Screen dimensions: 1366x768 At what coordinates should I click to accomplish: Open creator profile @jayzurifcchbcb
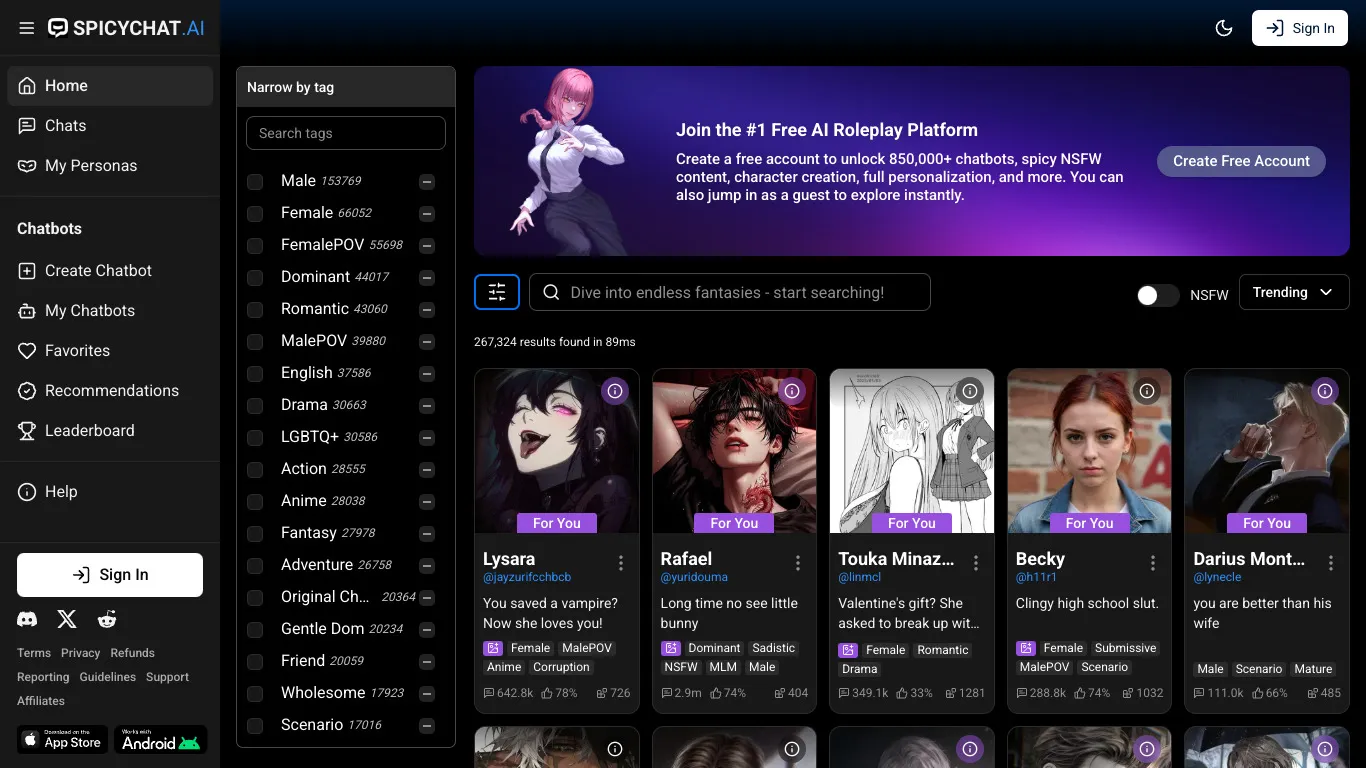[x=527, y=577]
